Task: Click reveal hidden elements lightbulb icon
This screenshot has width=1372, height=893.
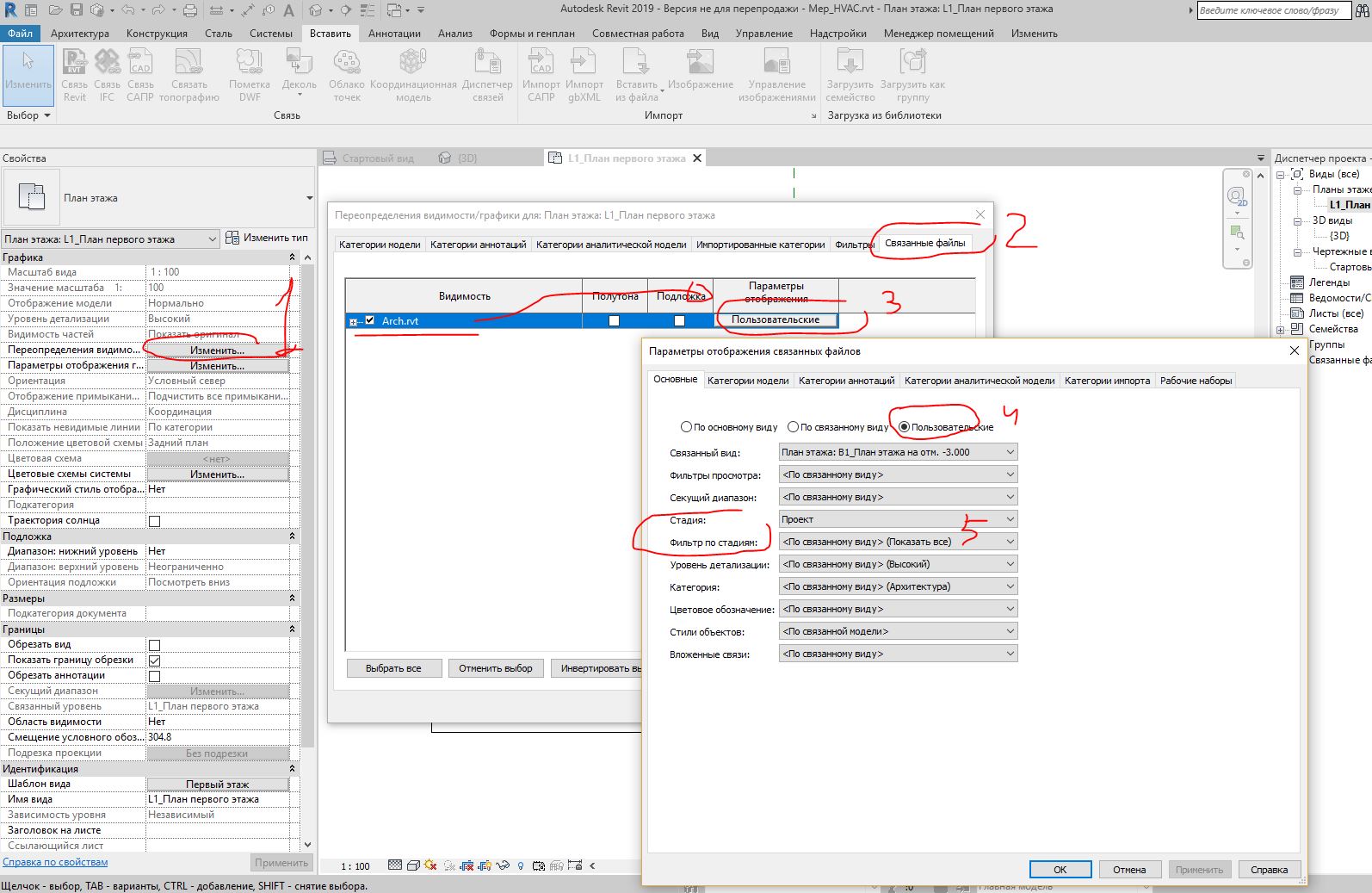Action: pyautogui.click(x=521, y=865)
